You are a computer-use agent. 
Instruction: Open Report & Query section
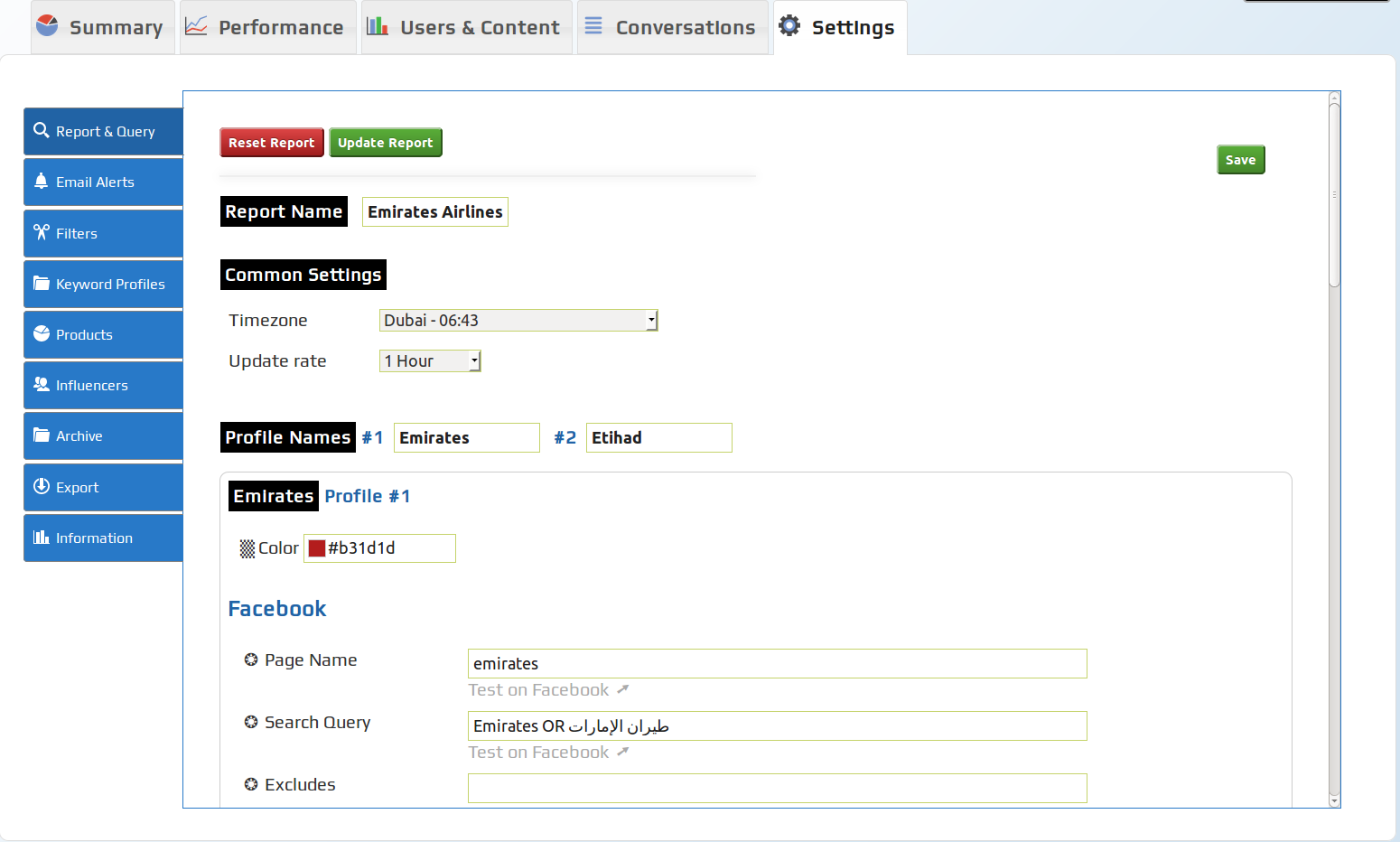pyautogui.click(x=103, y=131)
